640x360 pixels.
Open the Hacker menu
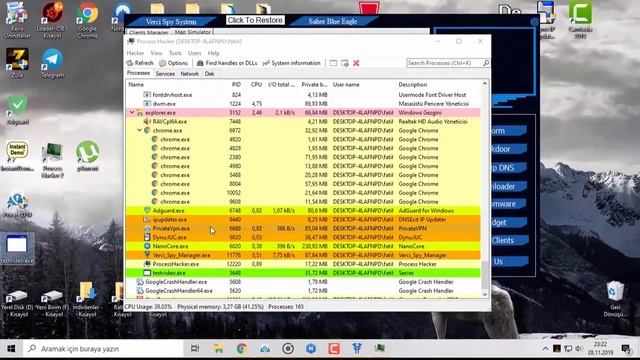(x=135, y=53)
